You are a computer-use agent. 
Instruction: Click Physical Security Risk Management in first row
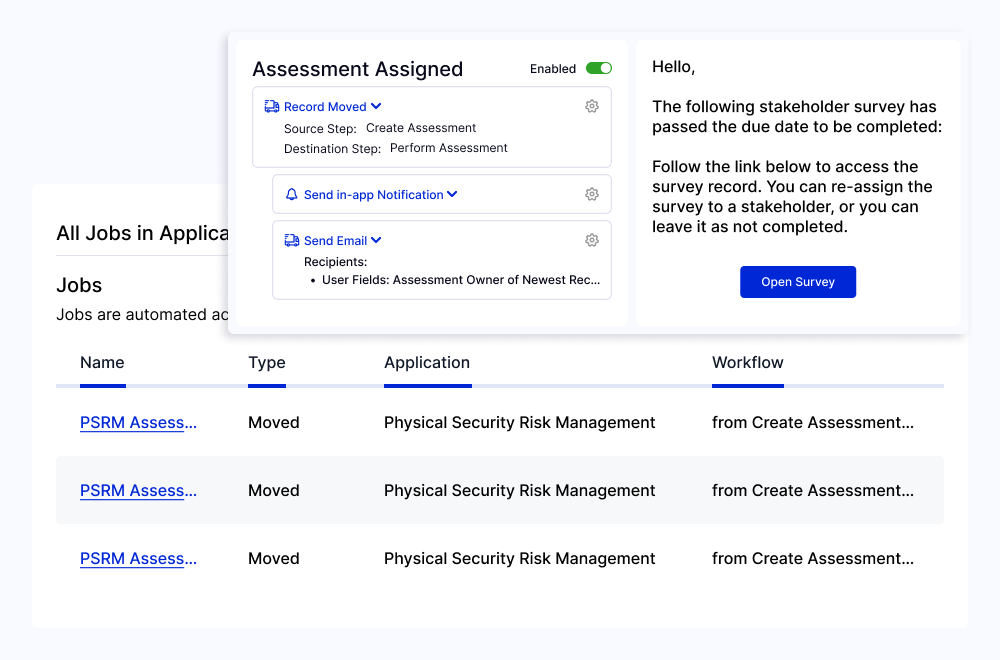pyautogui.click(x=519, y=422)
